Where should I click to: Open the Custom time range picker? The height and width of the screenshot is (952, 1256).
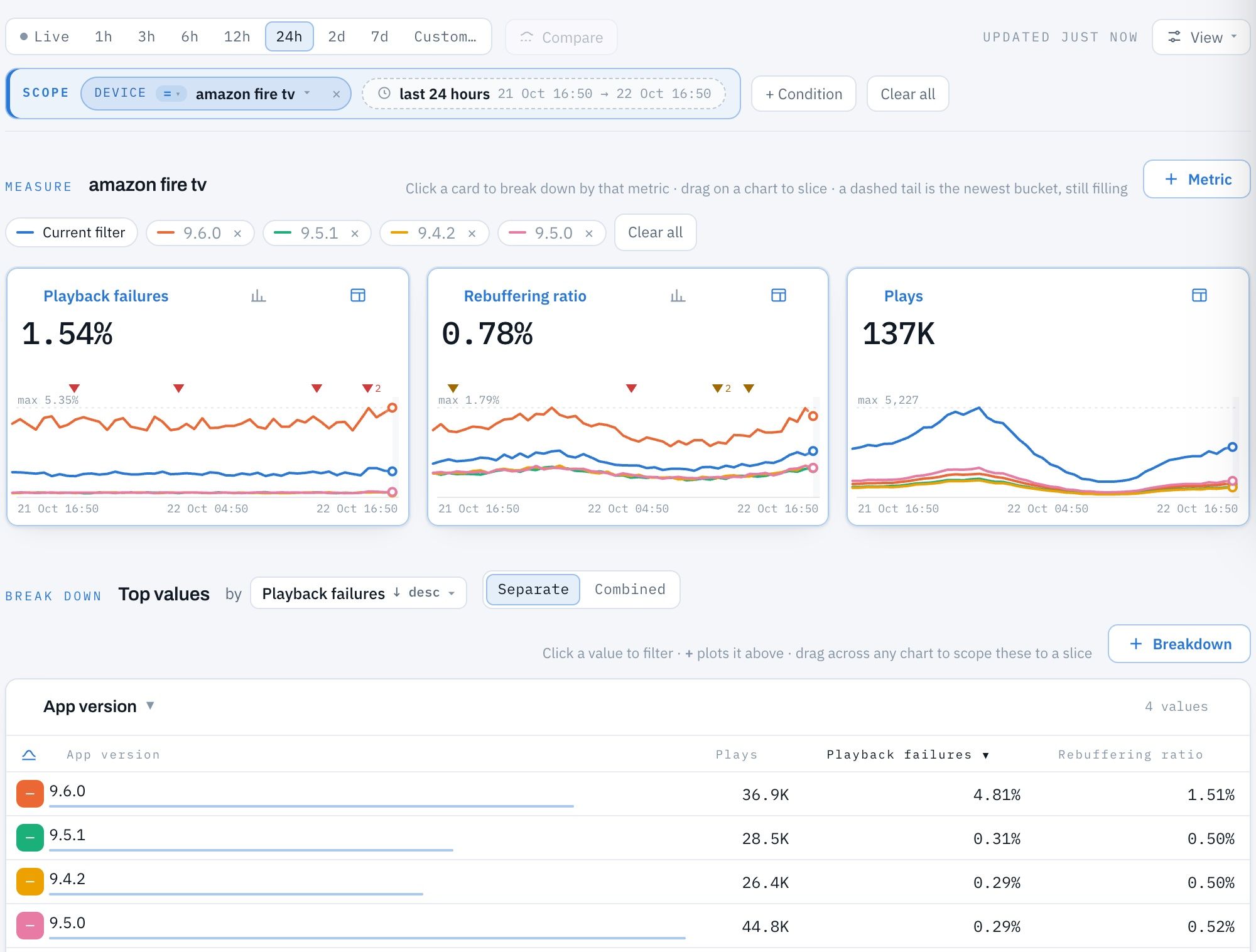coord(445,37)
